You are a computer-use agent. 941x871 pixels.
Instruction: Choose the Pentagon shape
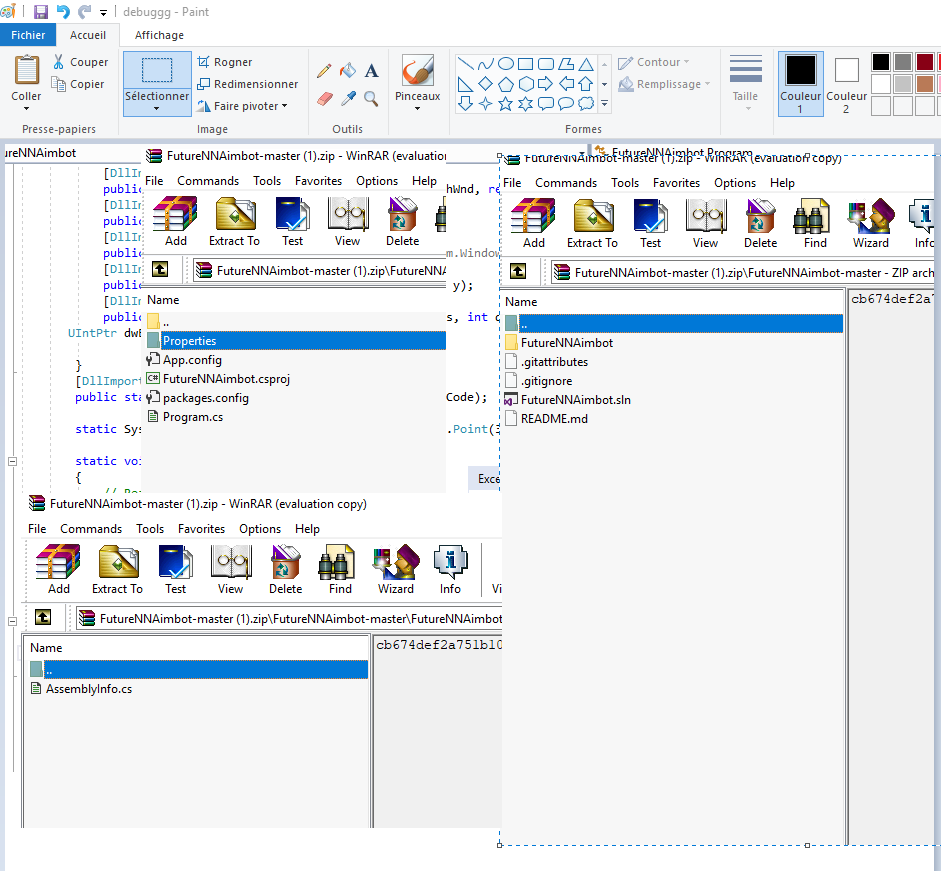click(506, 83)
